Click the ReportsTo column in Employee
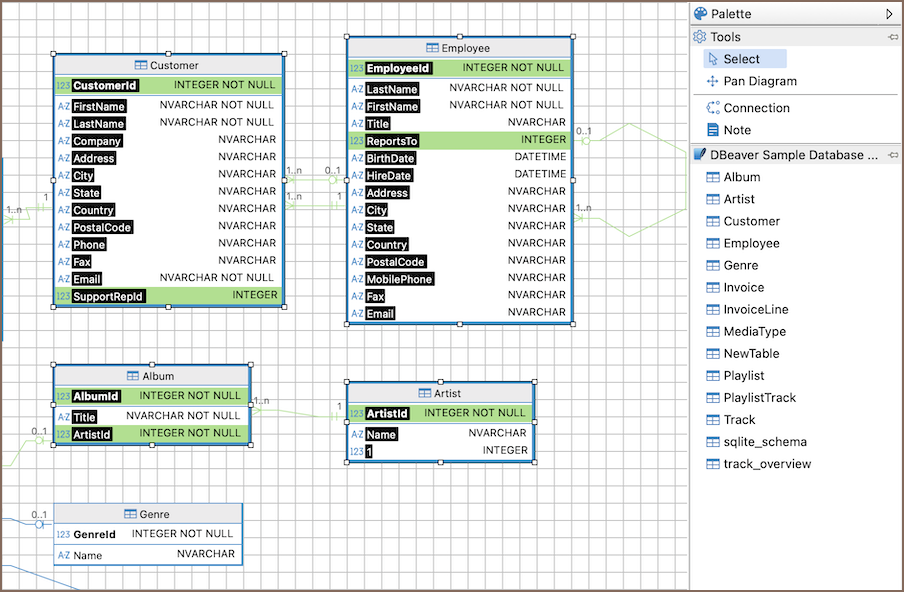Image resolution: width=904 pixels, height=592 pixels. click(x=392, y=141)
